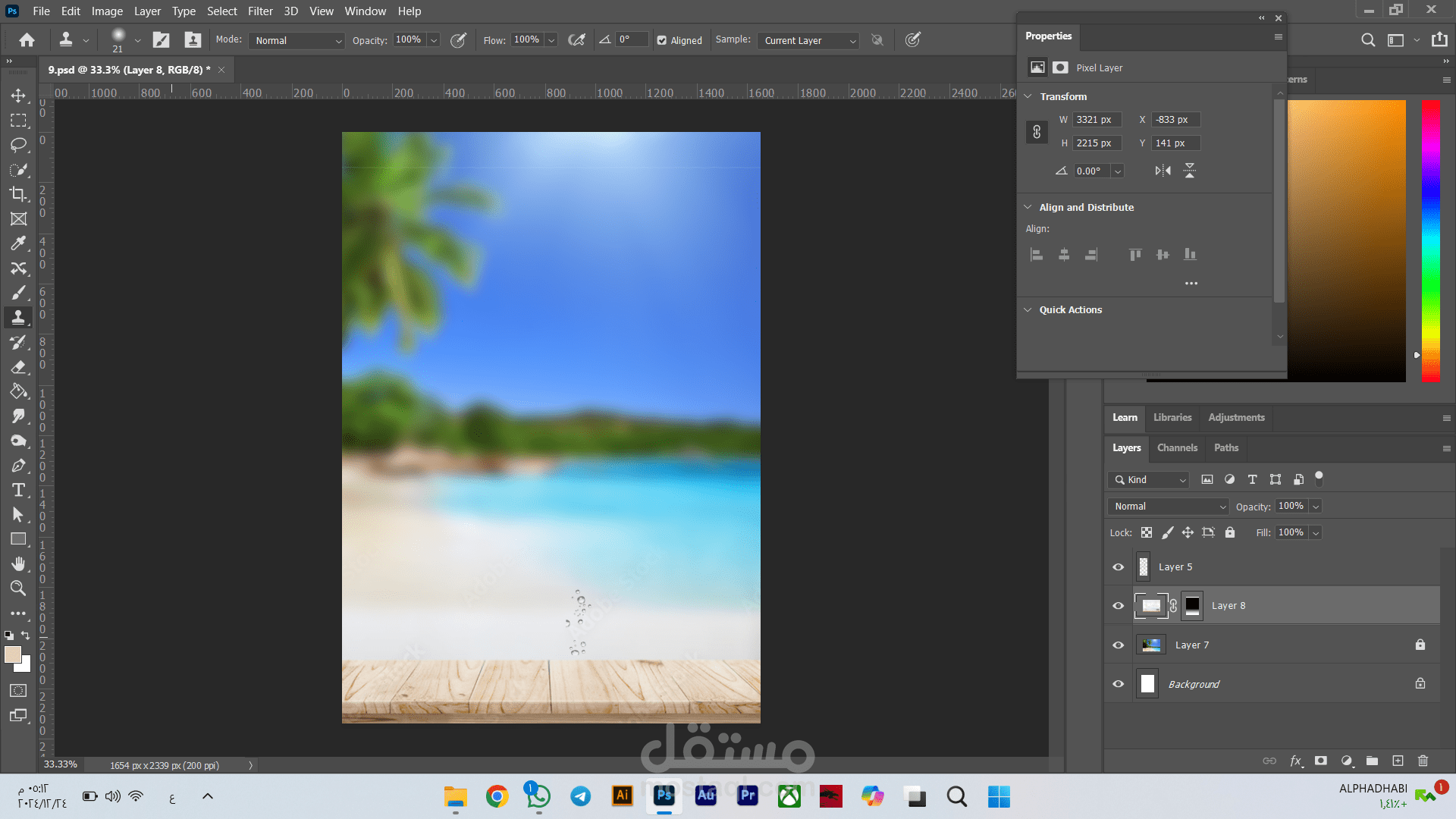Select the Eyedropper tool
The height and width of the screenshot is (819, 1456).
[x=18, y=243]
